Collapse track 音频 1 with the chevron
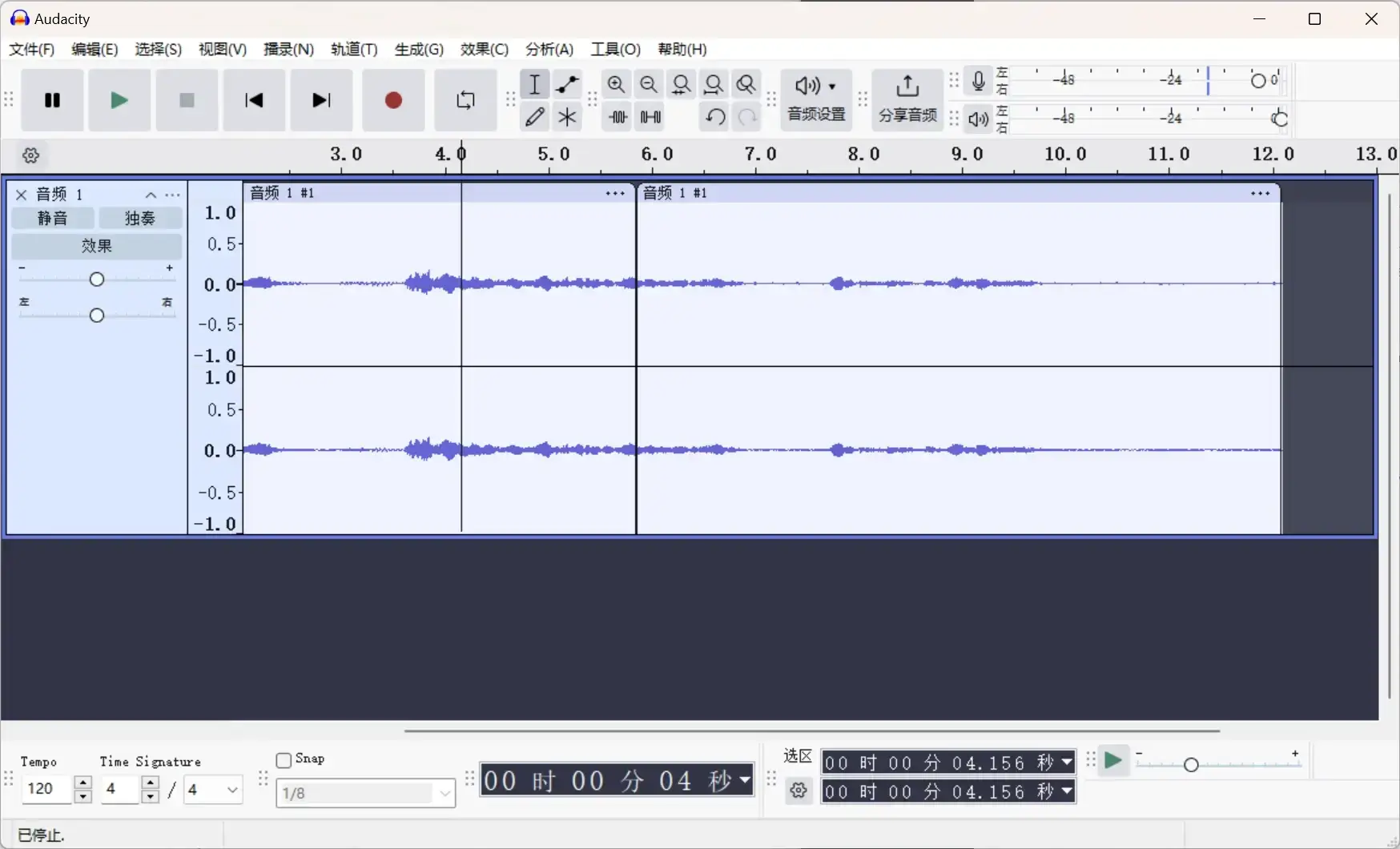 (150, 195)
